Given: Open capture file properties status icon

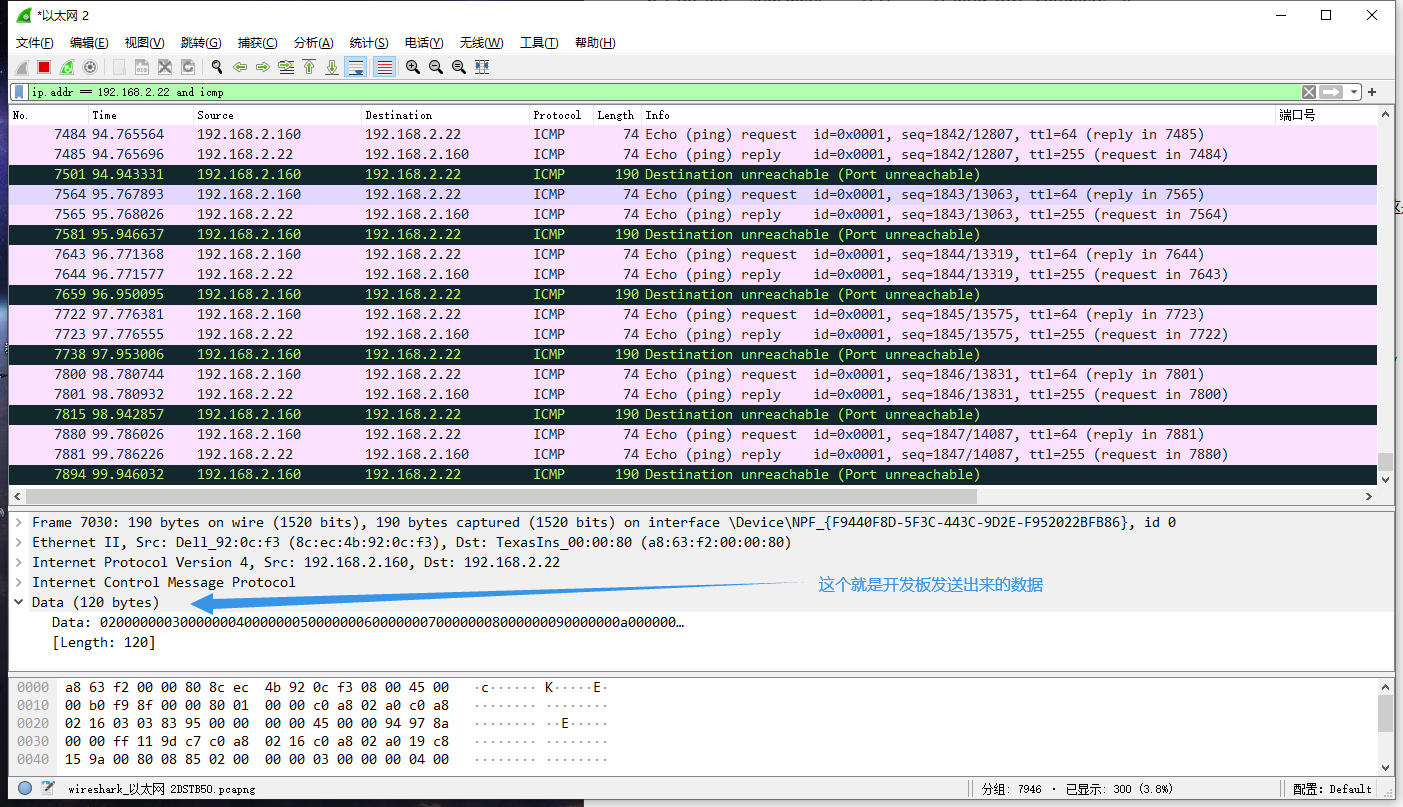Looking at the screenshot, I should coord(47,788).
